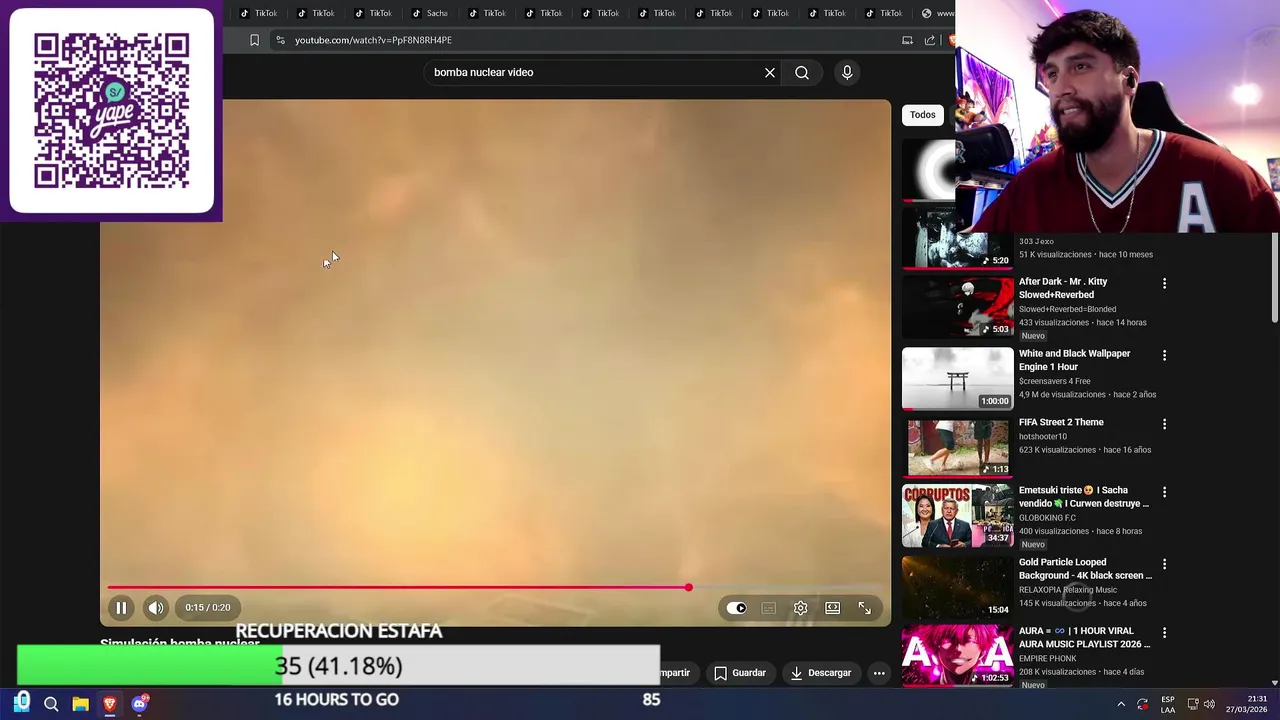The height and width of the screenshot is (720, 1280).
Task: Click the 'RELAXOPIA Relaxing Music' channel name
Action: [x=1068, y=590]
